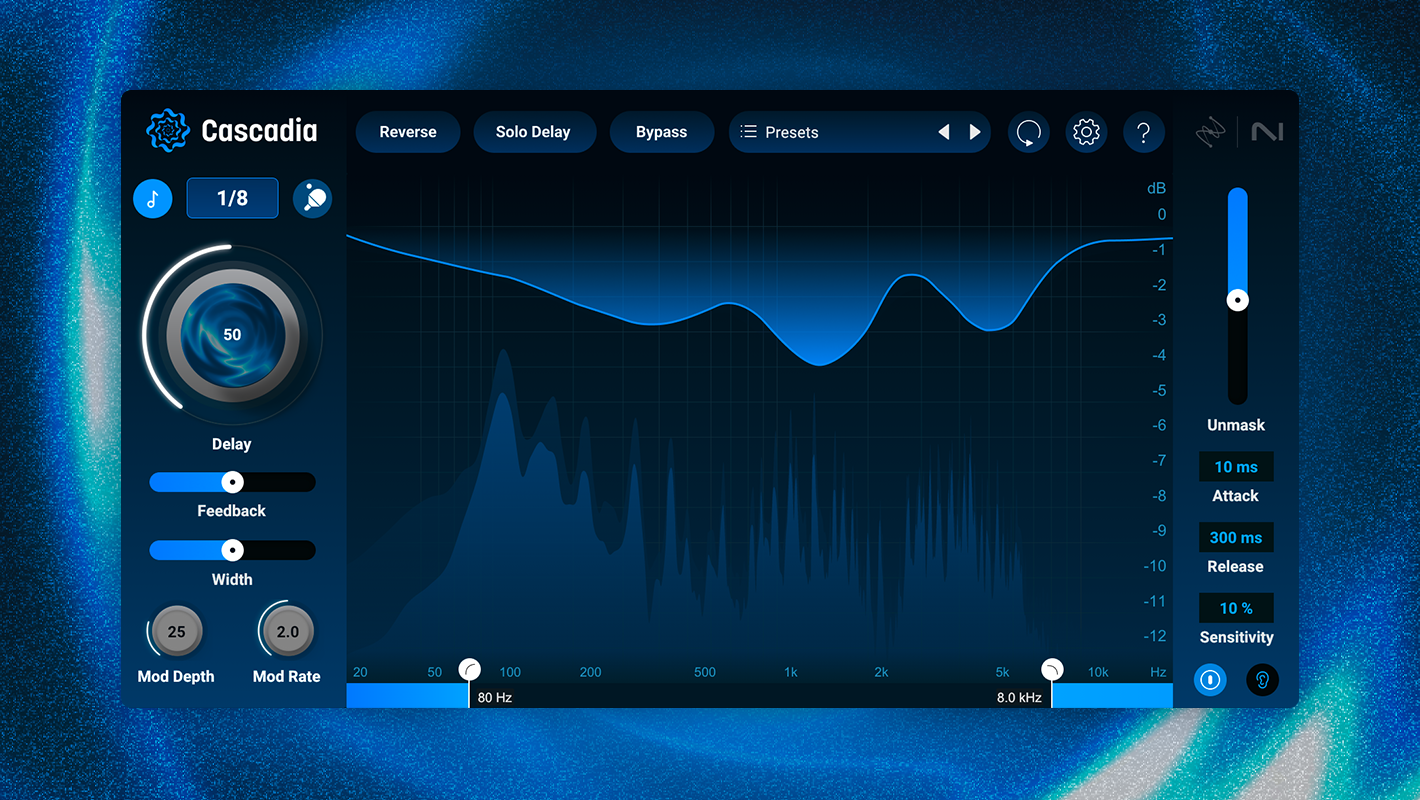Adjust the Width slider handle
Image resolution: width=1420 pixels, height=800 pixels.
232,550
